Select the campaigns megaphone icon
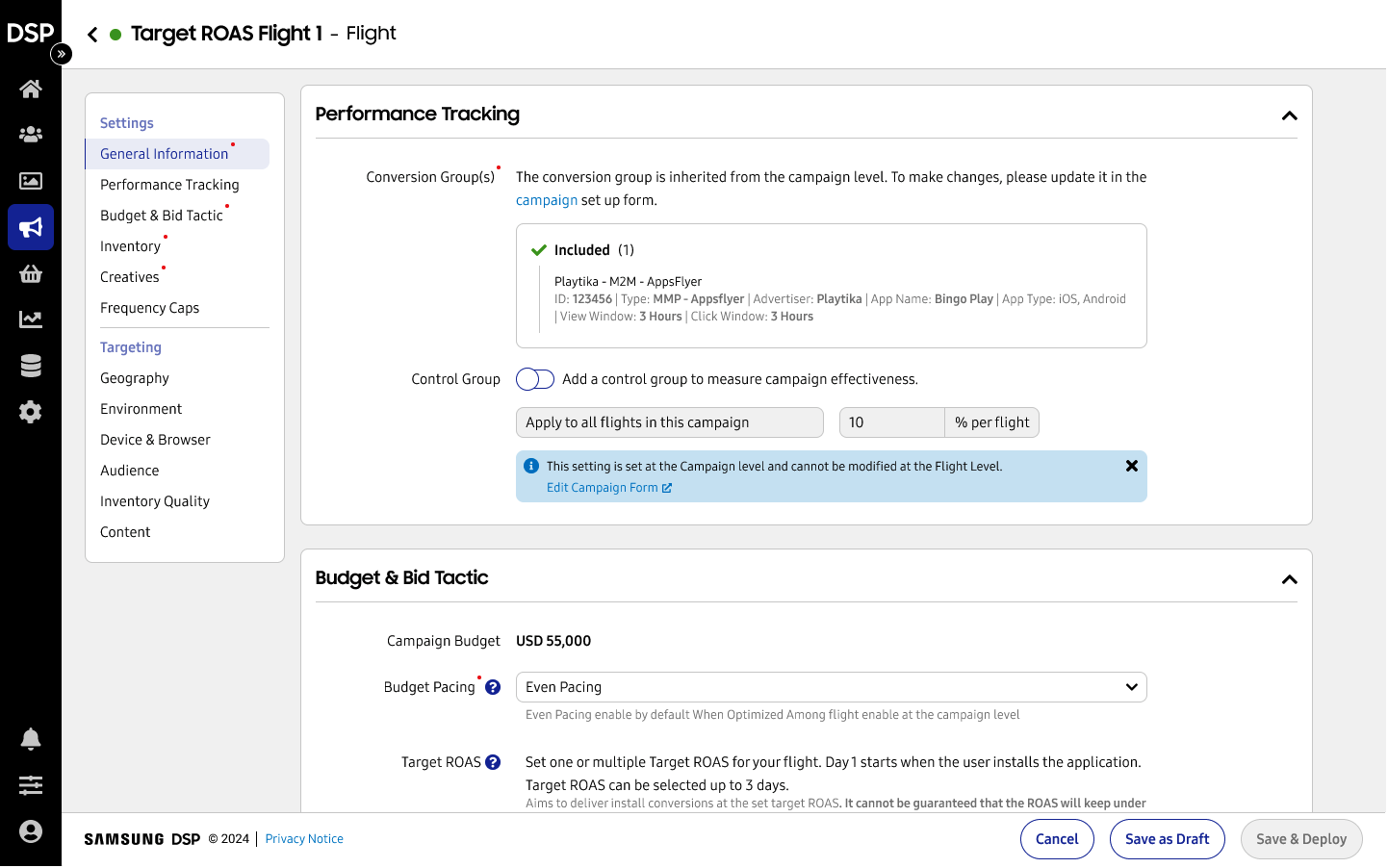This screenshot has width=1388, height=868. pos(31,228)
